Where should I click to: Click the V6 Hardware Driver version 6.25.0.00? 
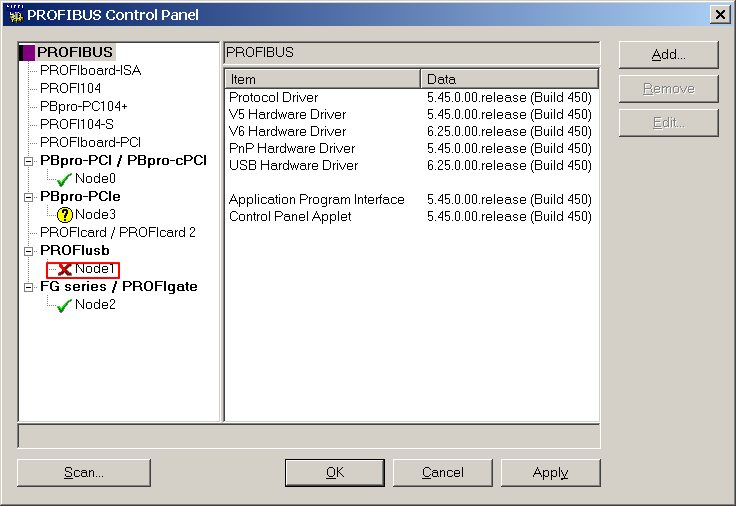tap(509, 131)
